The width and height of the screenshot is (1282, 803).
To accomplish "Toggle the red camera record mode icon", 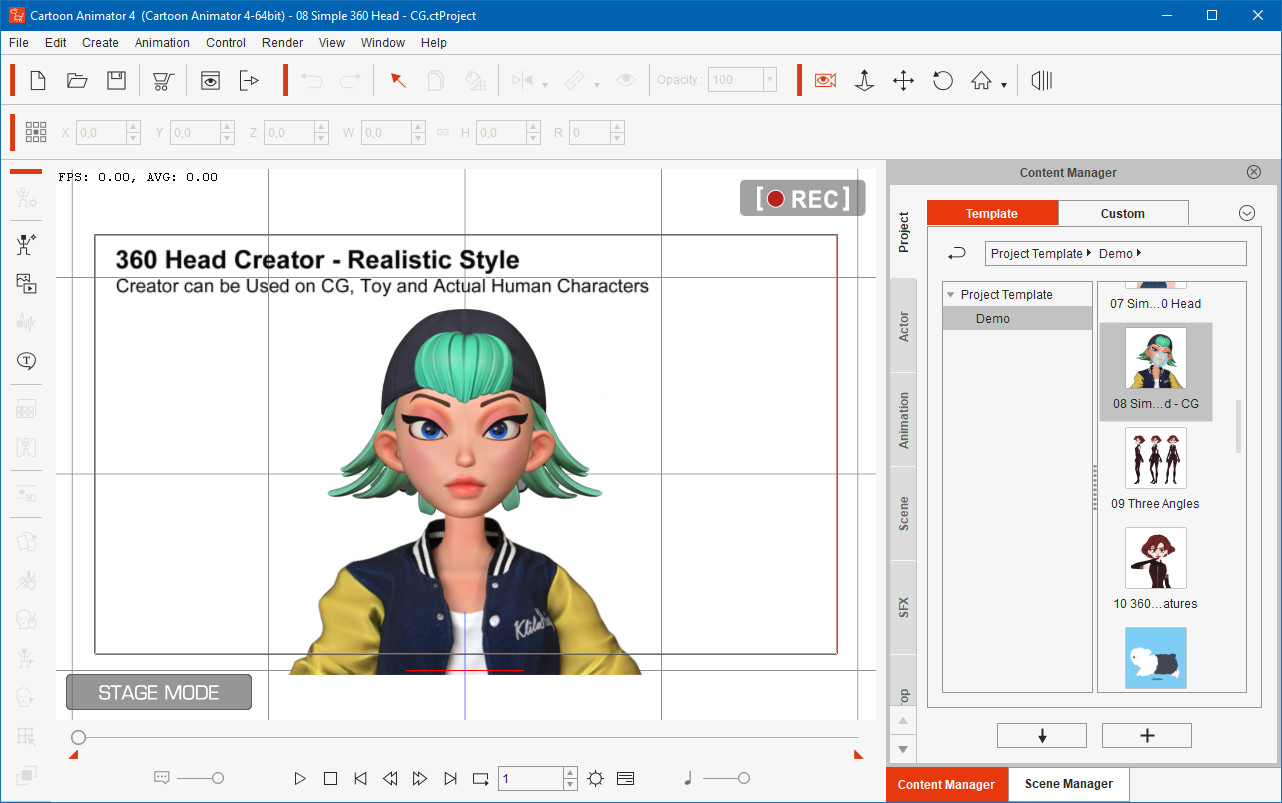I will point(825,81).
